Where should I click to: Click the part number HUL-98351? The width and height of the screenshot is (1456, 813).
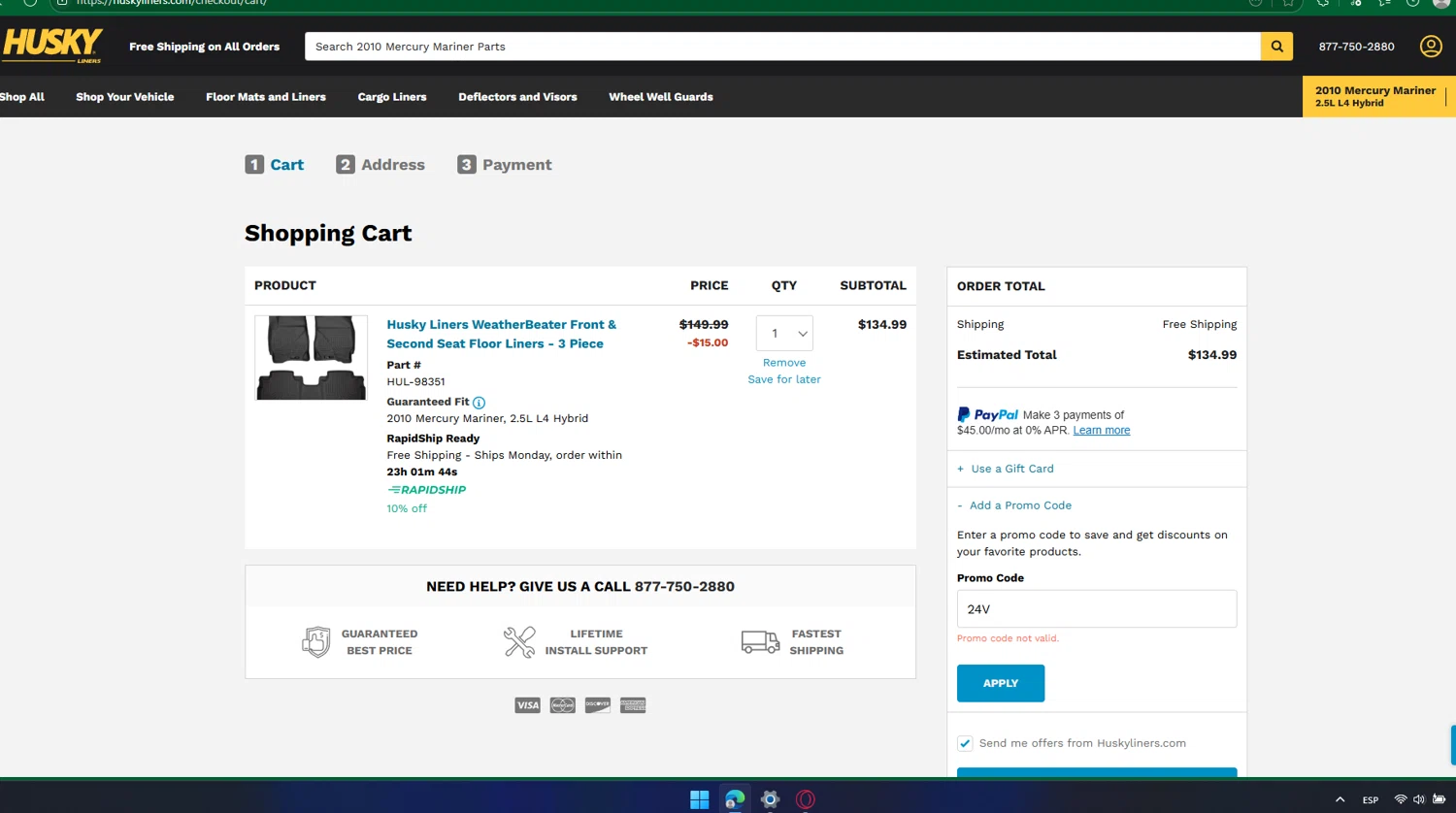(x=415, y=382)
